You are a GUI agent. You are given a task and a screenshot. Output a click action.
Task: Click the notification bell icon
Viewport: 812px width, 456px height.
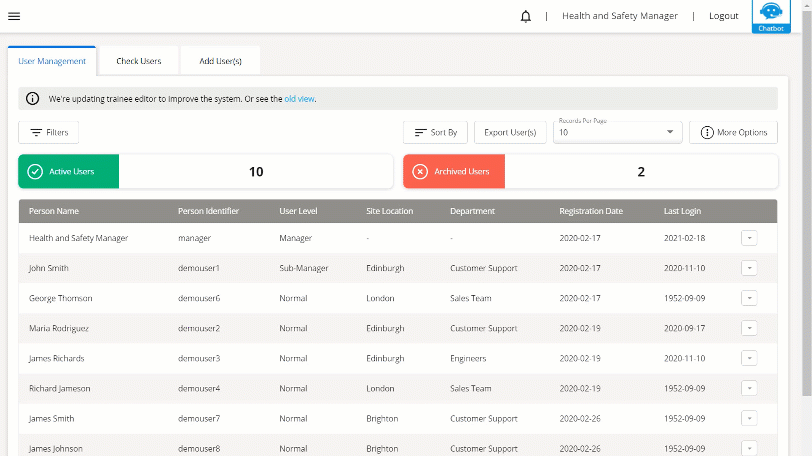tap(526, 16)
